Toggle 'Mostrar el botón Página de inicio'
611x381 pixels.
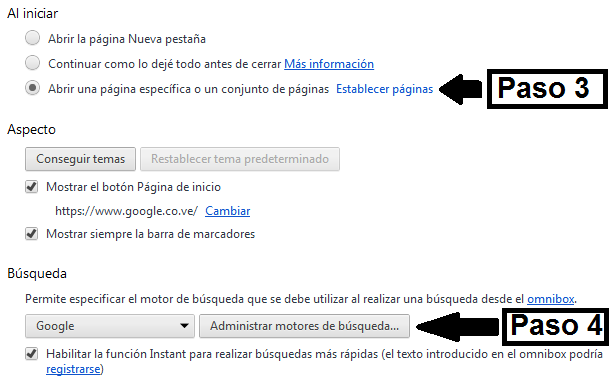(x=32, y=187)
